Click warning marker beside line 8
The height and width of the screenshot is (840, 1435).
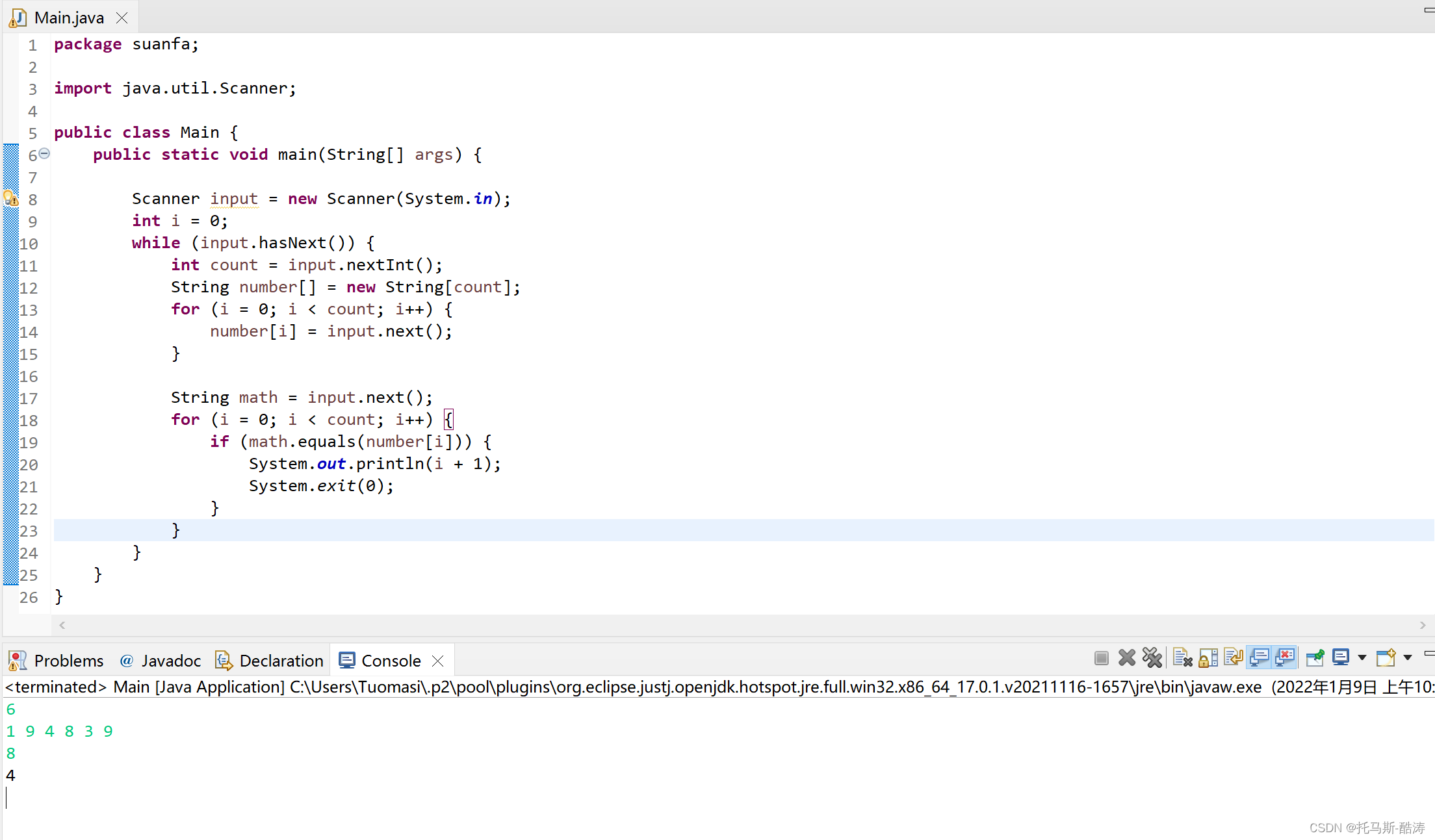click(11, 199)
